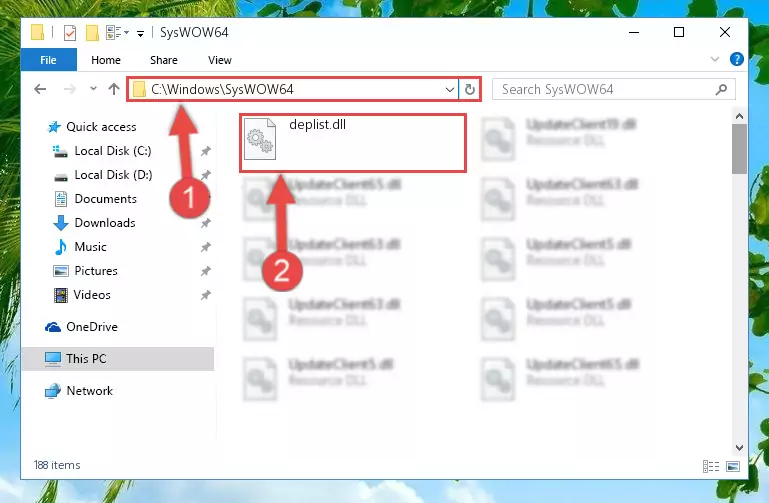Viewport: 769px width, 503px height.
Task: Go back with the Back arrow
Action: click(40, 89)
